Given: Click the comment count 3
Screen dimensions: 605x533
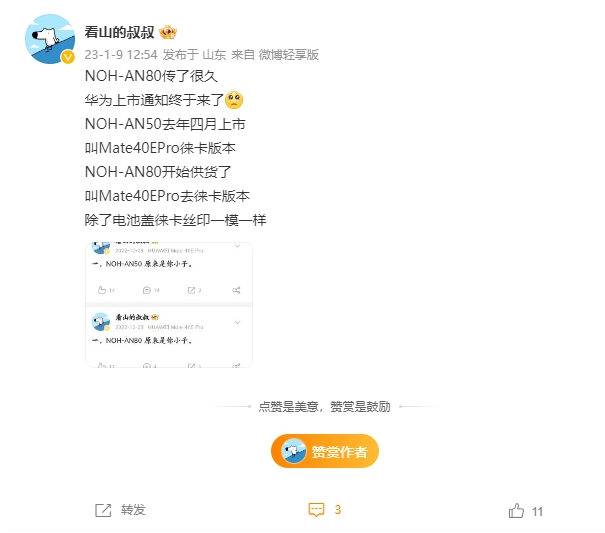Looking at the screenshot, I should (x=338, y=510).
